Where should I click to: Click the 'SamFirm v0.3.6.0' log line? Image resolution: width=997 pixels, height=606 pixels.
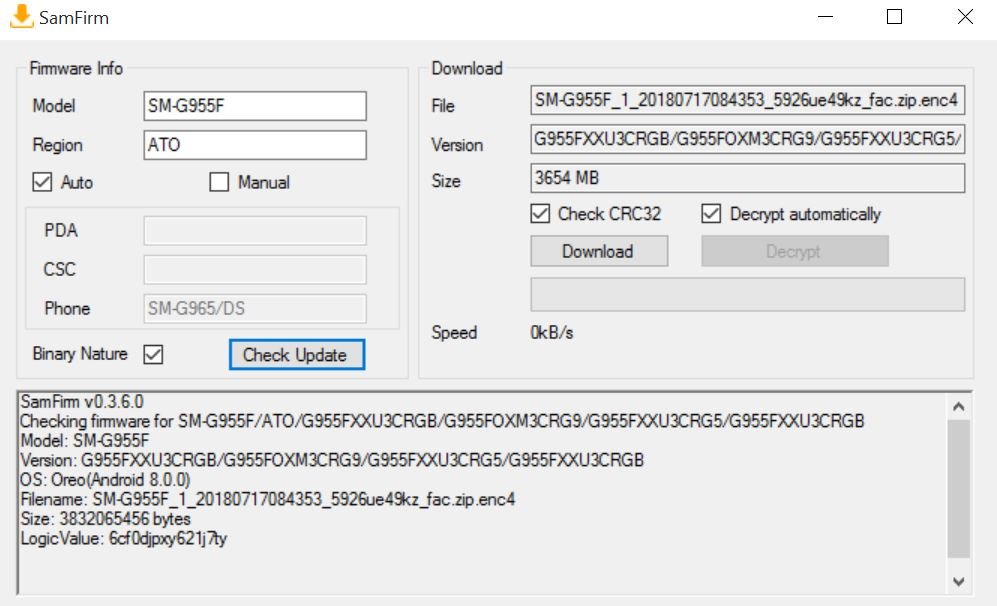pos(82,402)
